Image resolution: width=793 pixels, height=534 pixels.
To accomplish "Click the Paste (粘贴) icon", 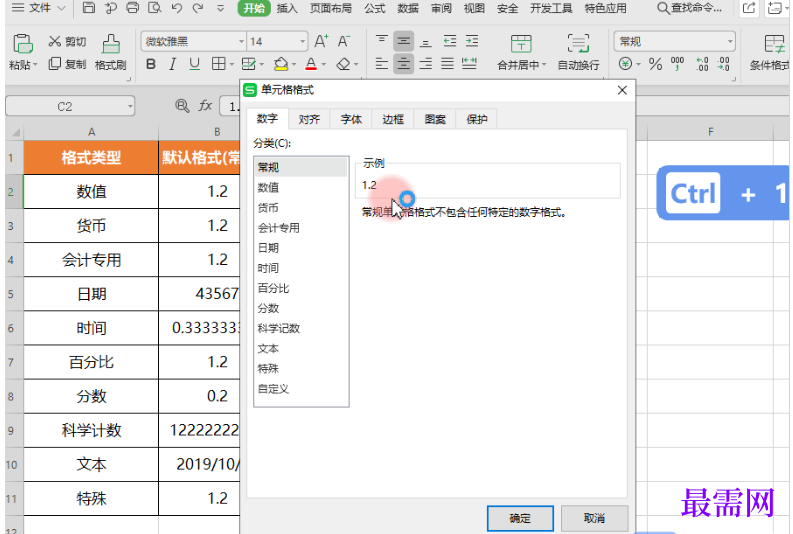I will (x=21, y=43).
